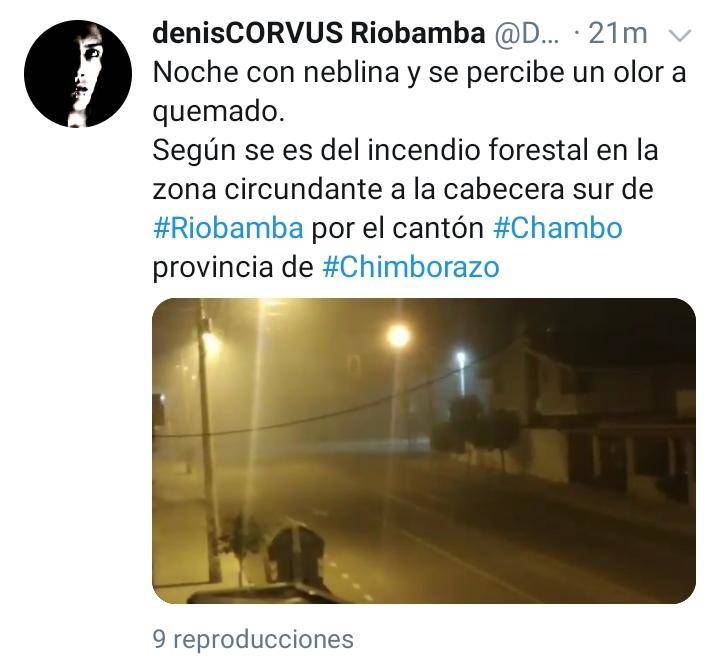Click the 9 reproducciones view count
Viewport: 720px width, 658px height.
[x=253, y=639]
